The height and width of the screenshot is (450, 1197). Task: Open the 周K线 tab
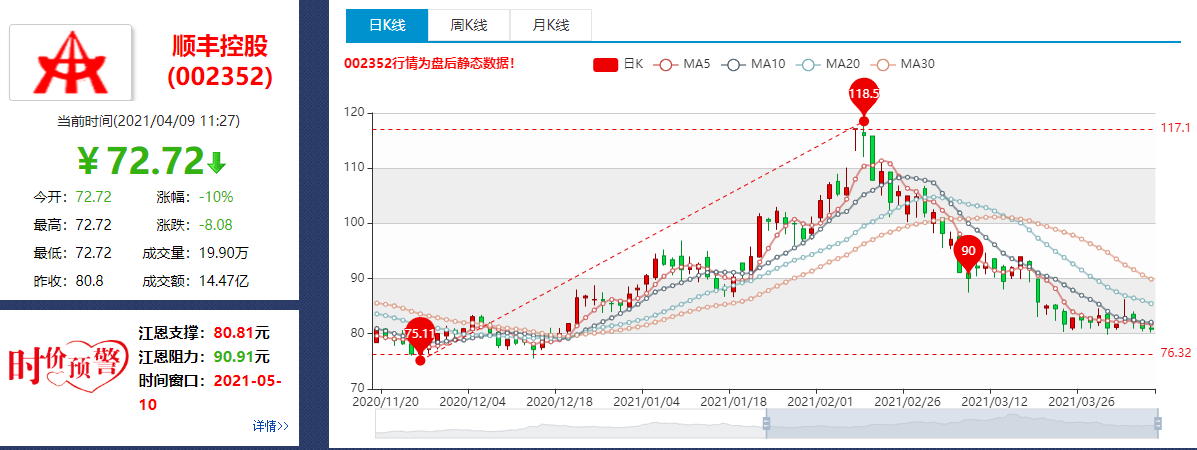click(469, 25)
